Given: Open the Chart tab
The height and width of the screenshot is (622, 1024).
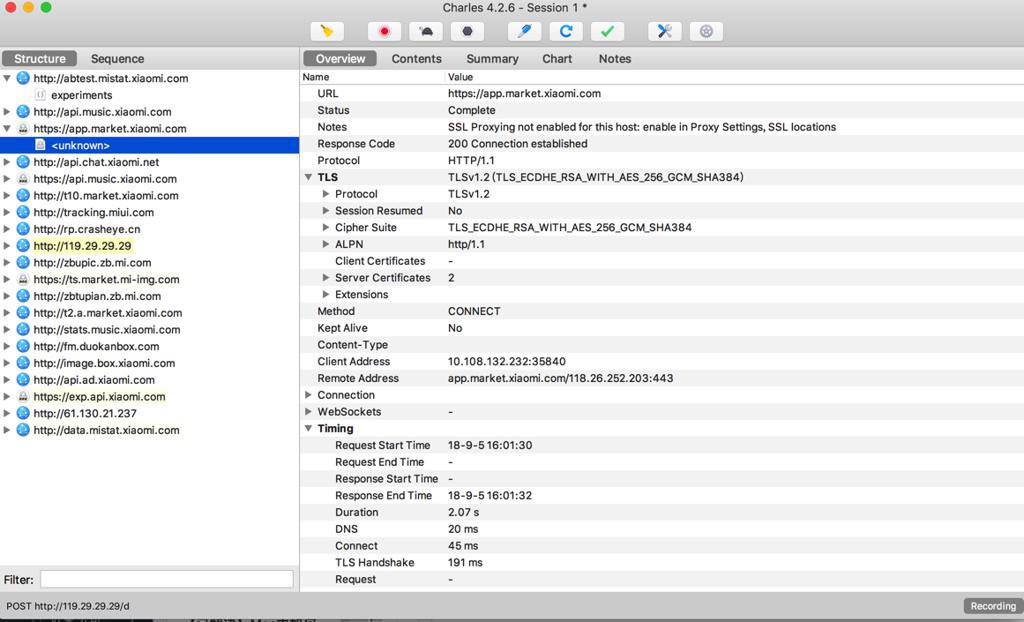Looking at the screenshot, I should click(x=557, y=59).
